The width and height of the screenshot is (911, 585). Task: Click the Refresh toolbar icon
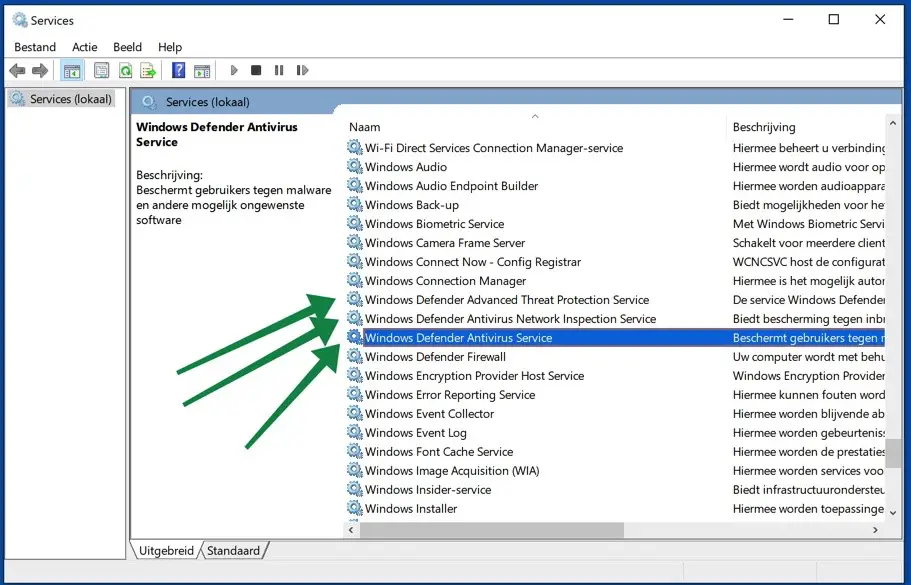coord(125,71)
